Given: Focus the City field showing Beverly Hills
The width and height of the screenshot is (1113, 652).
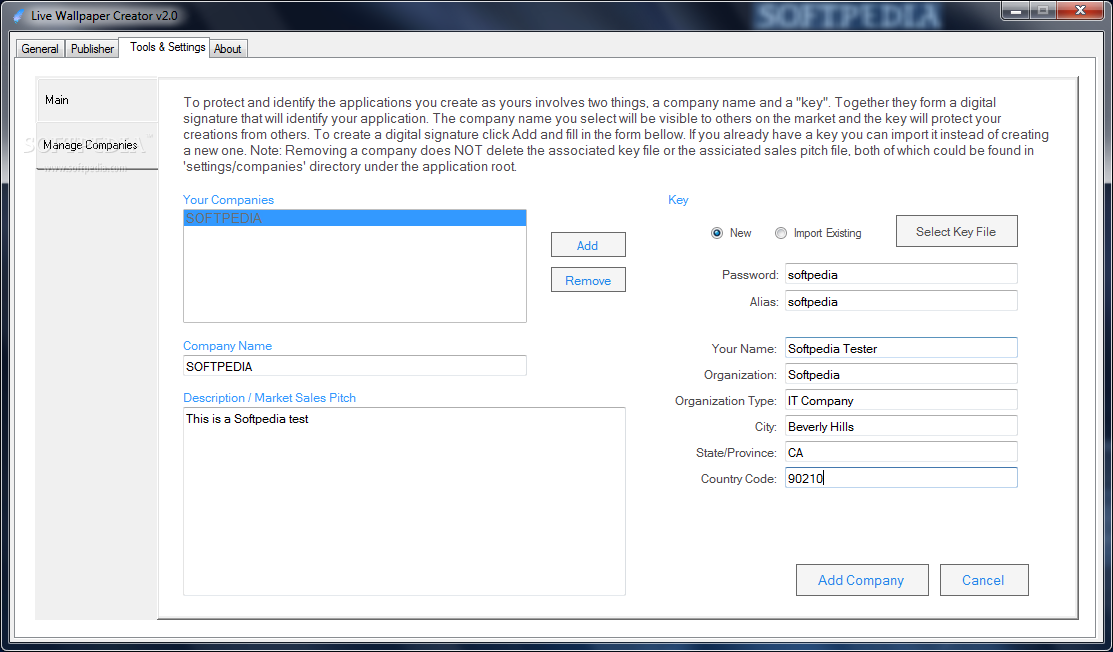Looking at the screenshot, I should coord(901,426).
